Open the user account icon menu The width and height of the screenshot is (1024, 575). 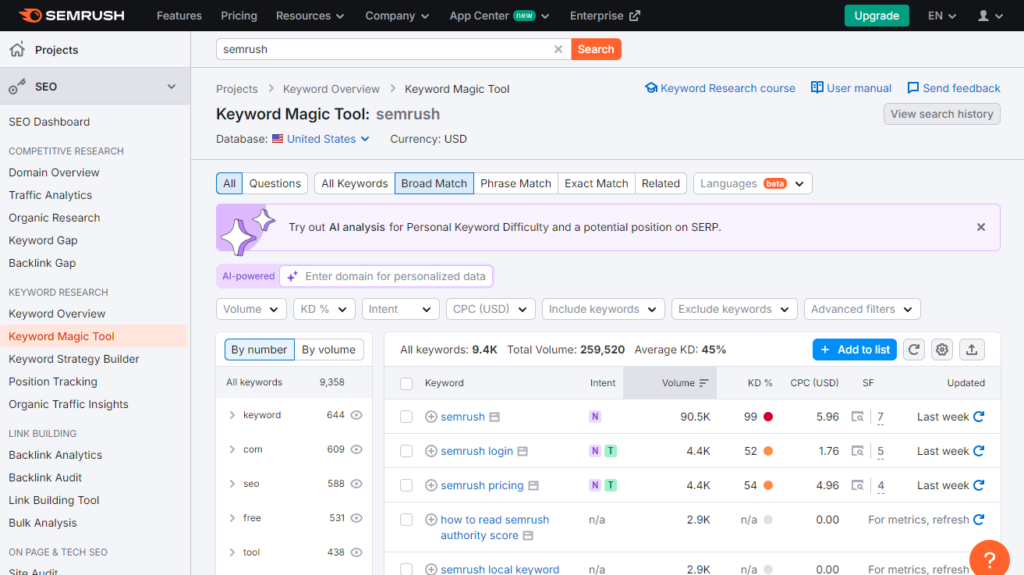coord(990,16)
